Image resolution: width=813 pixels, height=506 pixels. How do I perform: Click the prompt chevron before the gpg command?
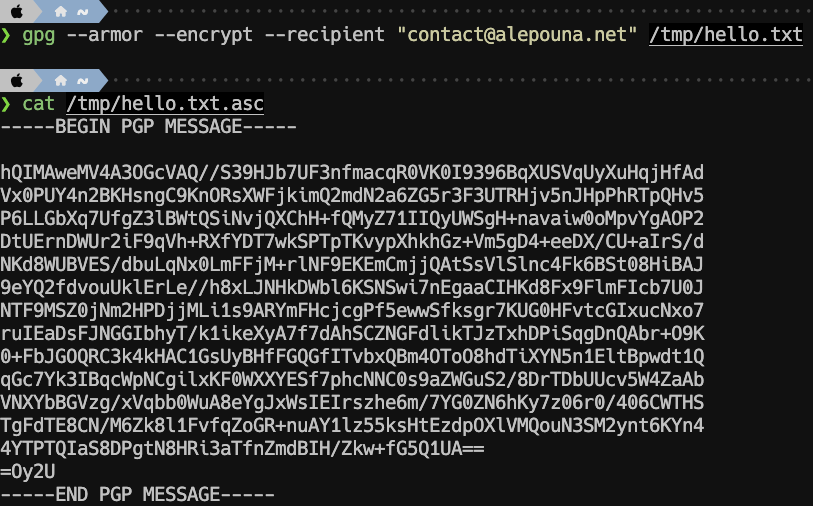tap(6, 35)
